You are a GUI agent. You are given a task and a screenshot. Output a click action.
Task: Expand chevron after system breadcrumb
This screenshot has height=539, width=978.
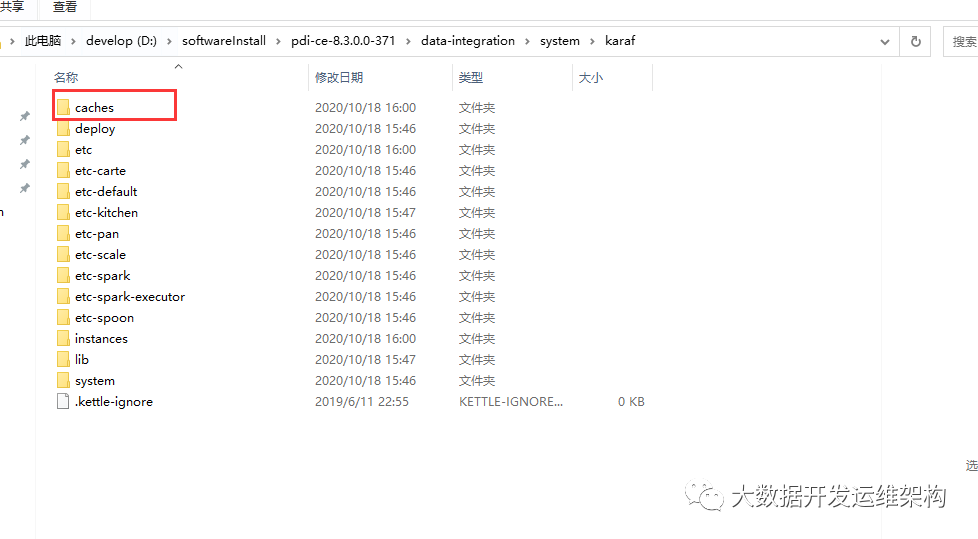(x=593, y=41)
